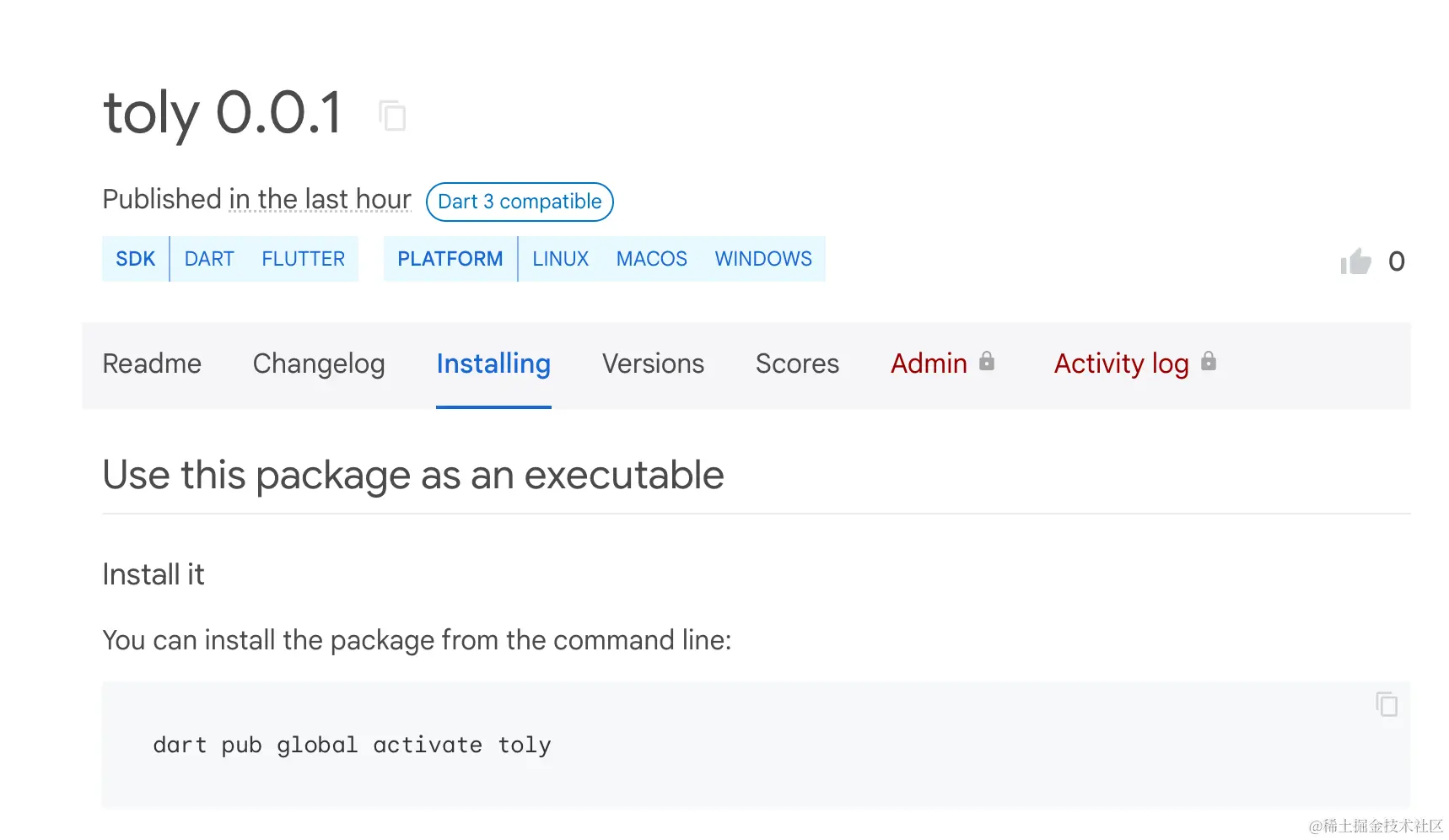Click the WINDOWS platform tag
Image resolution: width=1449 pixels, height=840 pixels.
pyautogui.click(x=763, y=259)
